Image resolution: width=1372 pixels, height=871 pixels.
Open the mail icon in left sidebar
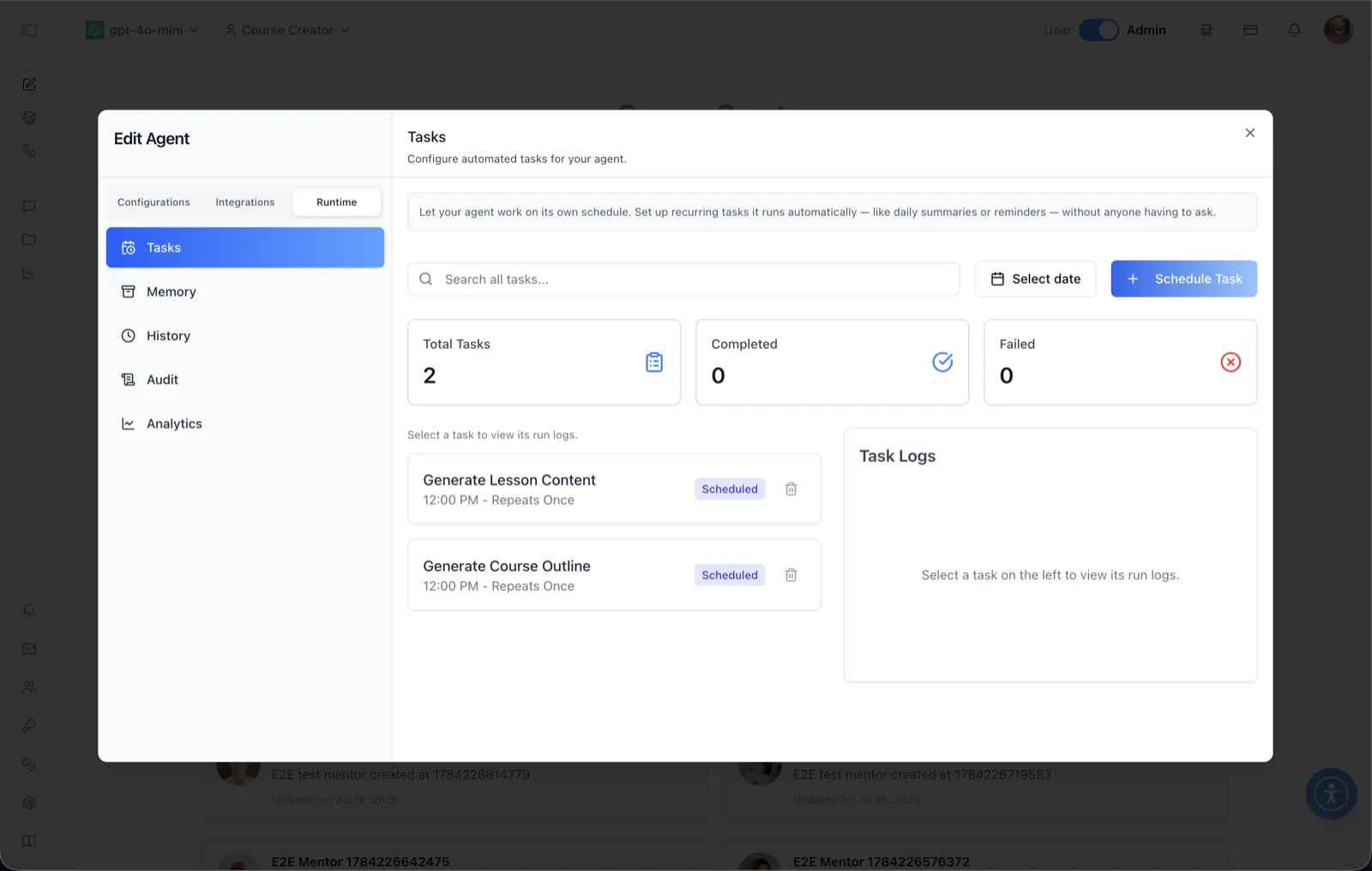(x=29, y=649)
